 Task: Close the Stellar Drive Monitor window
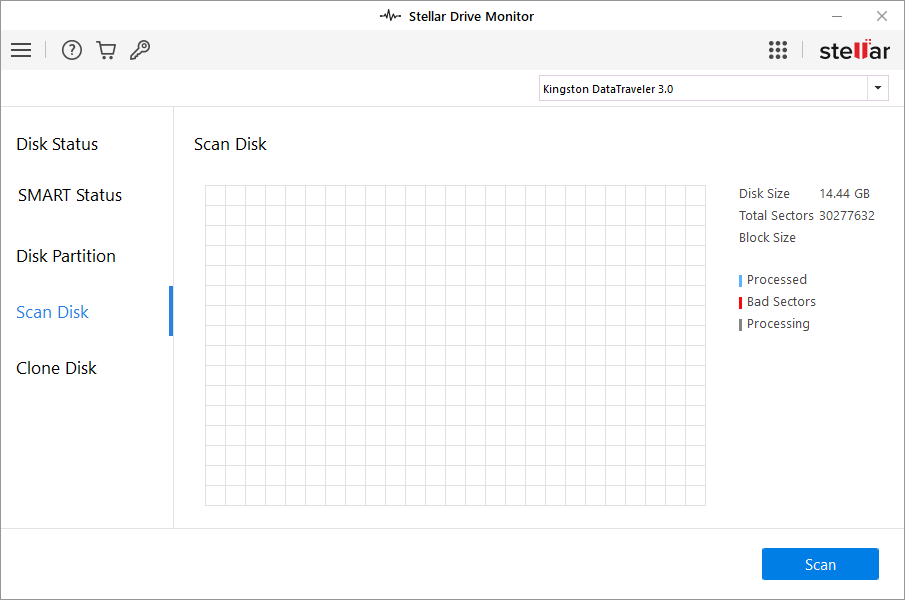point(882,16)
